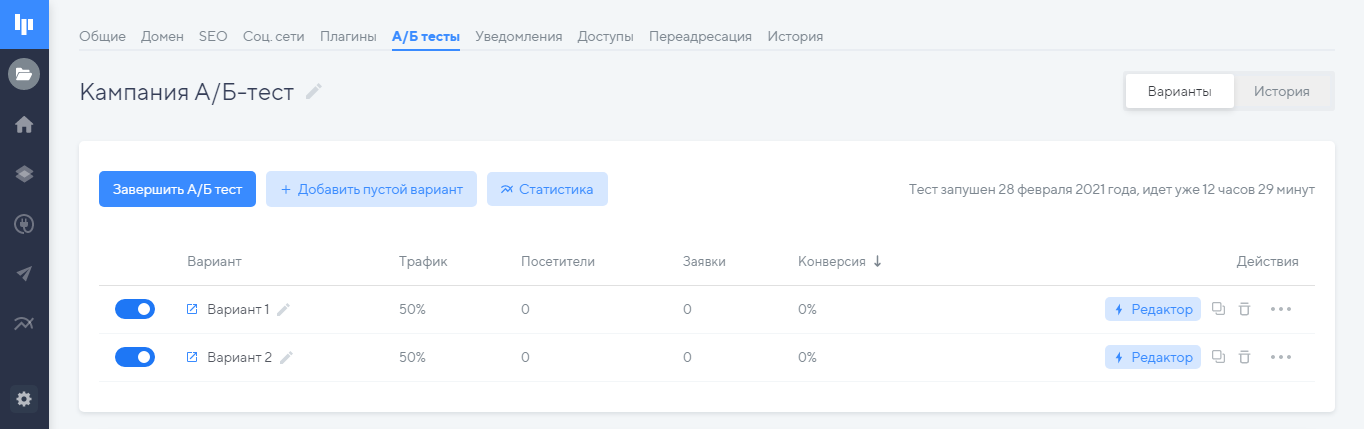The image size is (1364, 429).
Task: Expand more actions for Вариант 1
Action: click(1281, 309)
